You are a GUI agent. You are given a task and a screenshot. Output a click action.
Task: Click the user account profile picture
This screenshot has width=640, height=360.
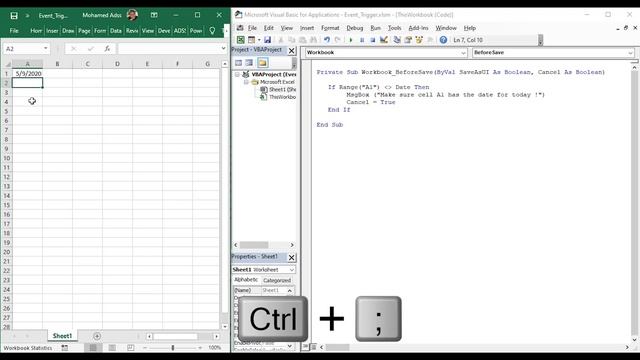point(132,15)
